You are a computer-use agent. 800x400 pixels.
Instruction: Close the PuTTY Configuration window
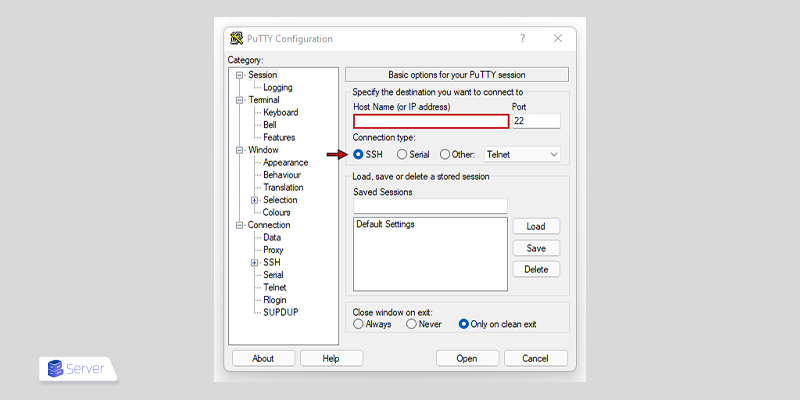pyautogui.click(x=558, y=38)
